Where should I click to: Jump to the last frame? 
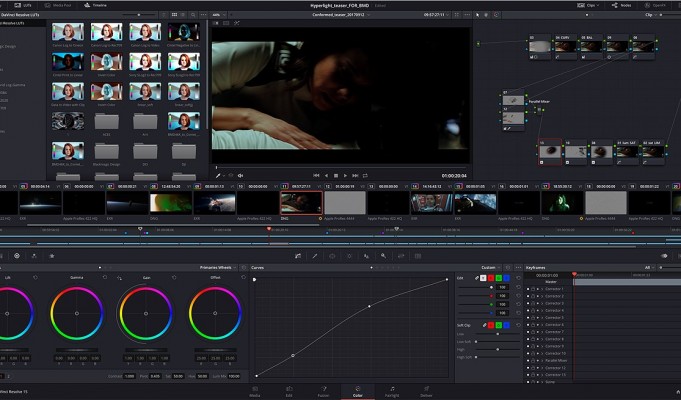coord(355,175)
